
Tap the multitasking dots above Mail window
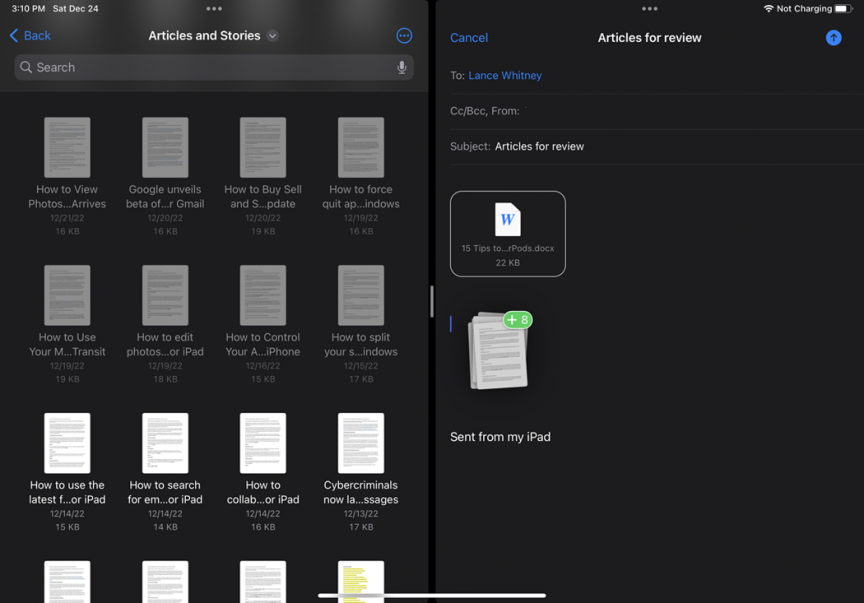click(649, 9)
